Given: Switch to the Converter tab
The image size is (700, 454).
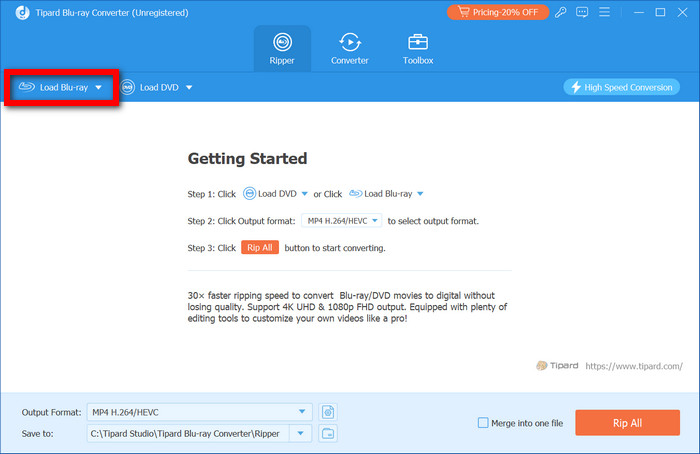Looking at the screenshot, I should [x=350, y=43].
